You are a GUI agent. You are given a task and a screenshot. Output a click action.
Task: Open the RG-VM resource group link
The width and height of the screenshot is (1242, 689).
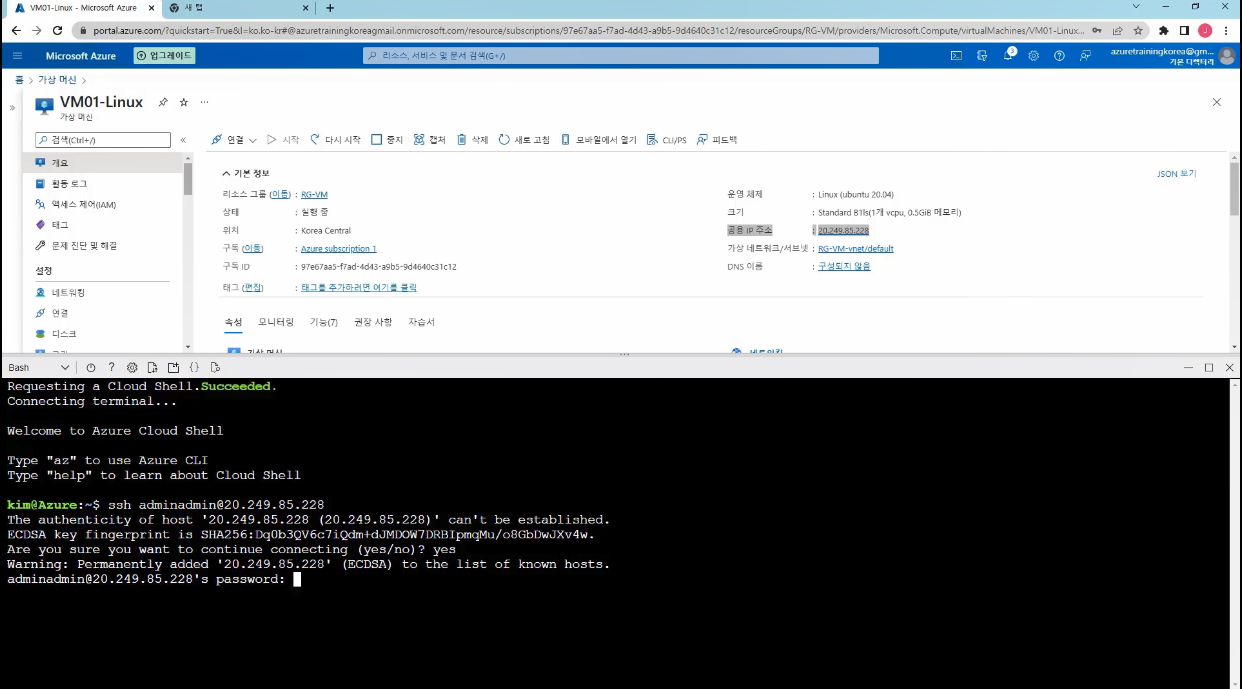314,194
